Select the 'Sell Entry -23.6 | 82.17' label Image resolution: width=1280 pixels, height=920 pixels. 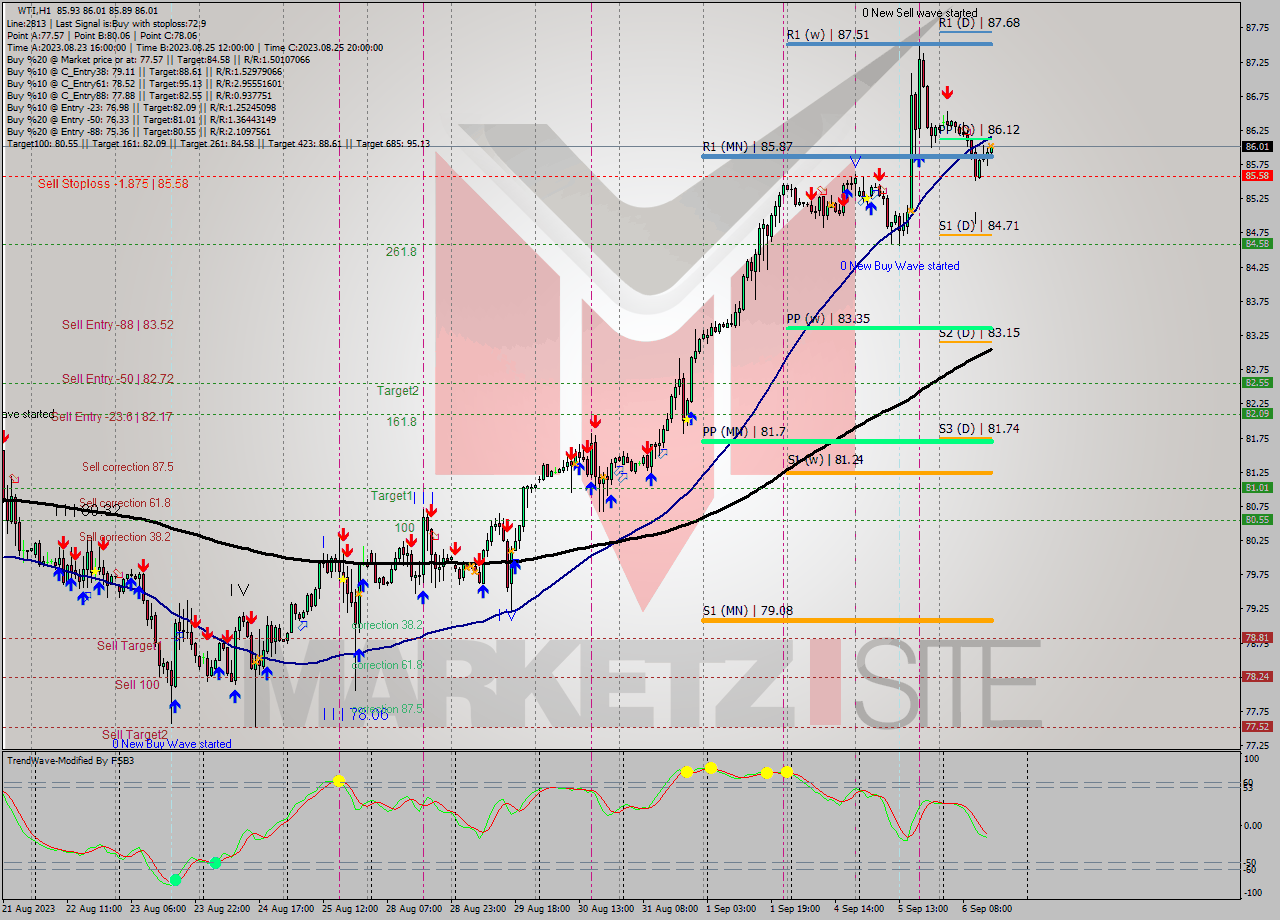tap(111, 417)
